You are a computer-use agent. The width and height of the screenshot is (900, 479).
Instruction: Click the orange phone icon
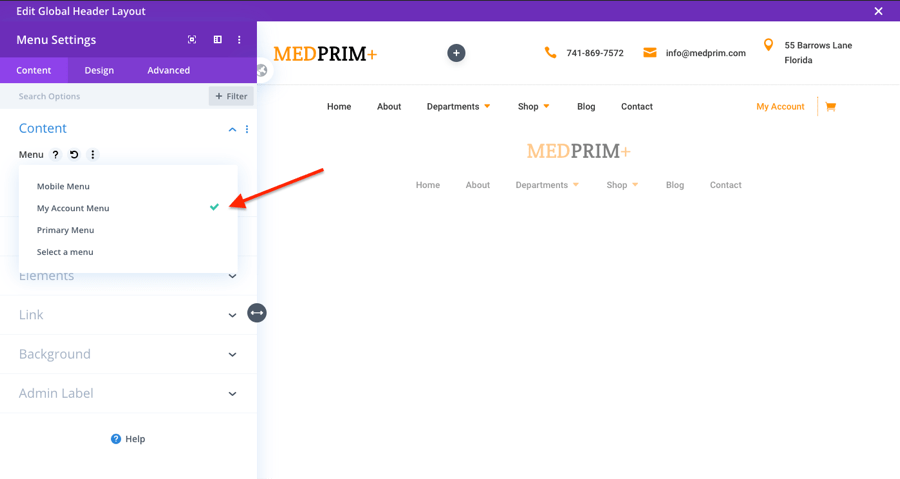point(550,53)
